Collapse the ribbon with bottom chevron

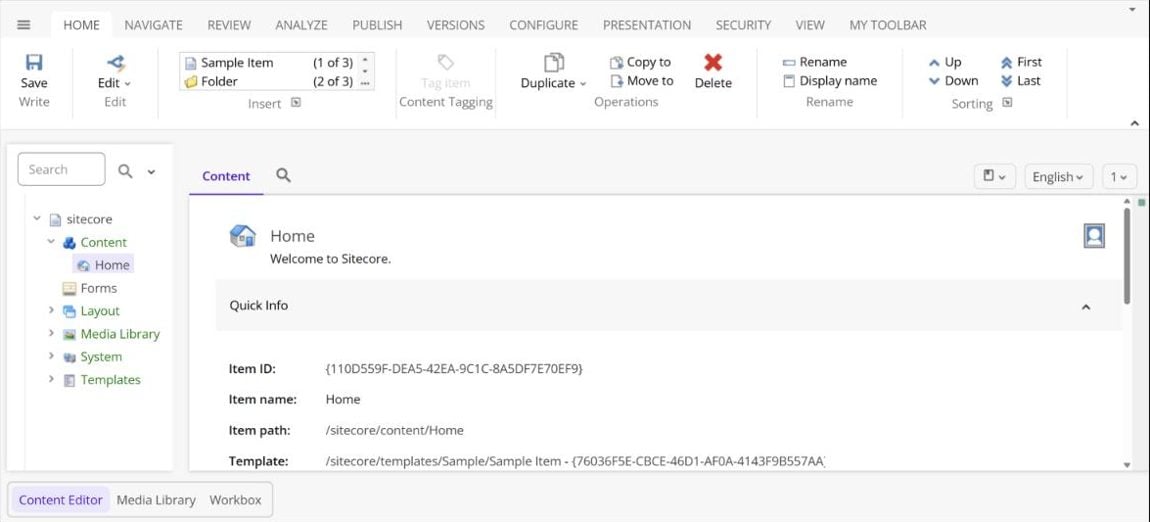[1135, 123]
